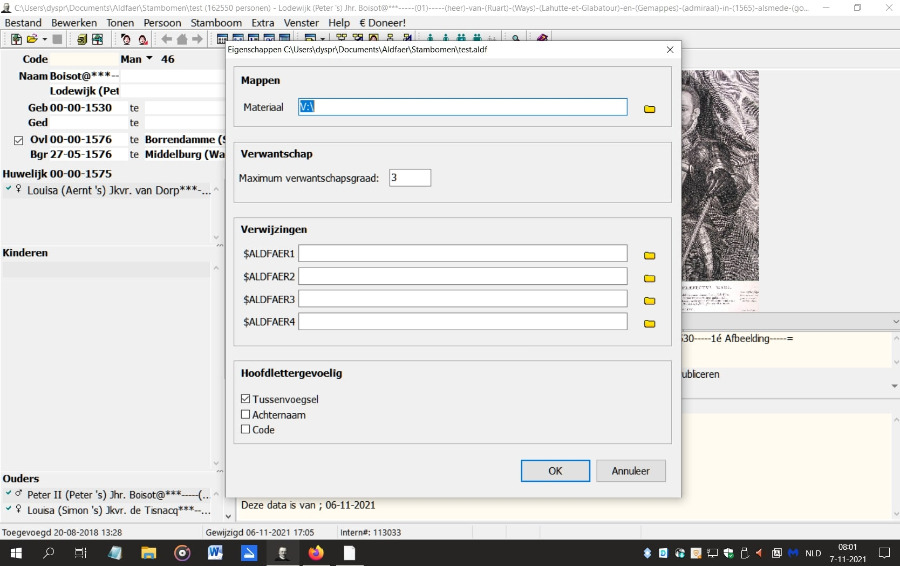Uncheck the Tussenvoegsel checkbox
Screen dimensions: 900x566
[246, 399]
